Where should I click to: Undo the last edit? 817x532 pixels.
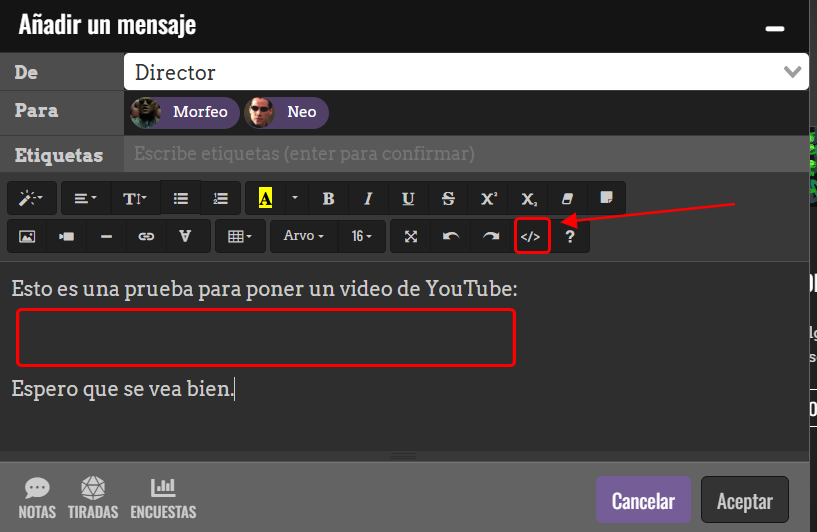point(451,237)
